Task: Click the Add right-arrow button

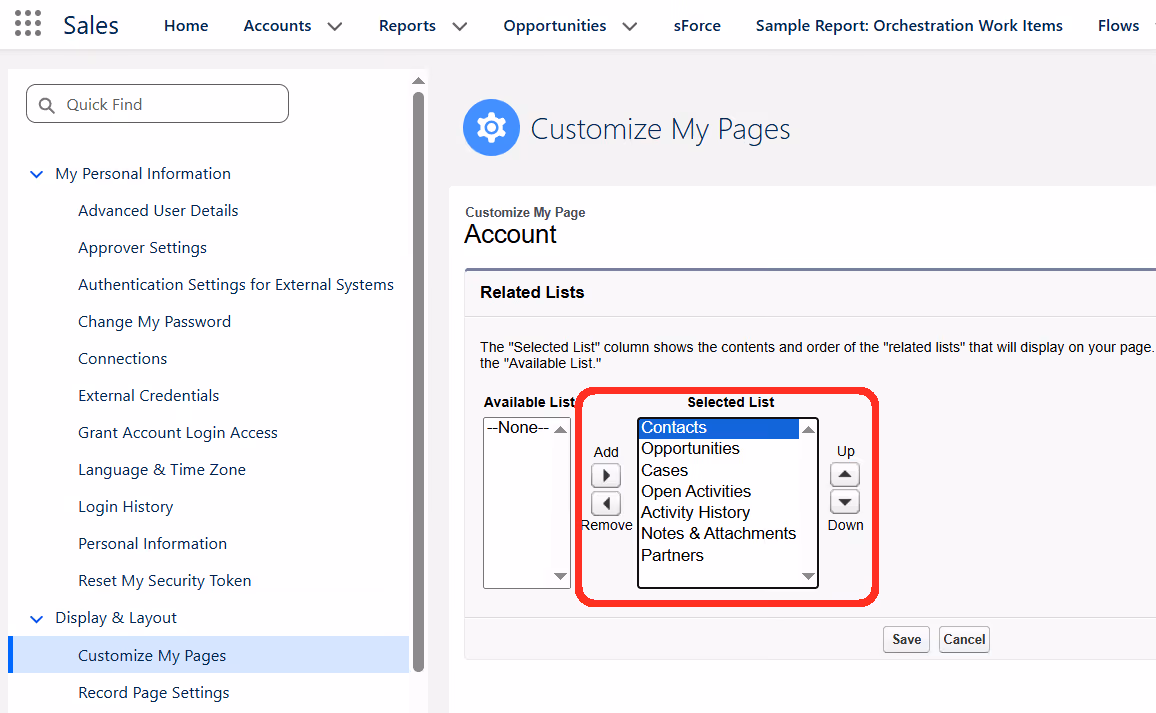Action: coord(606,476)
